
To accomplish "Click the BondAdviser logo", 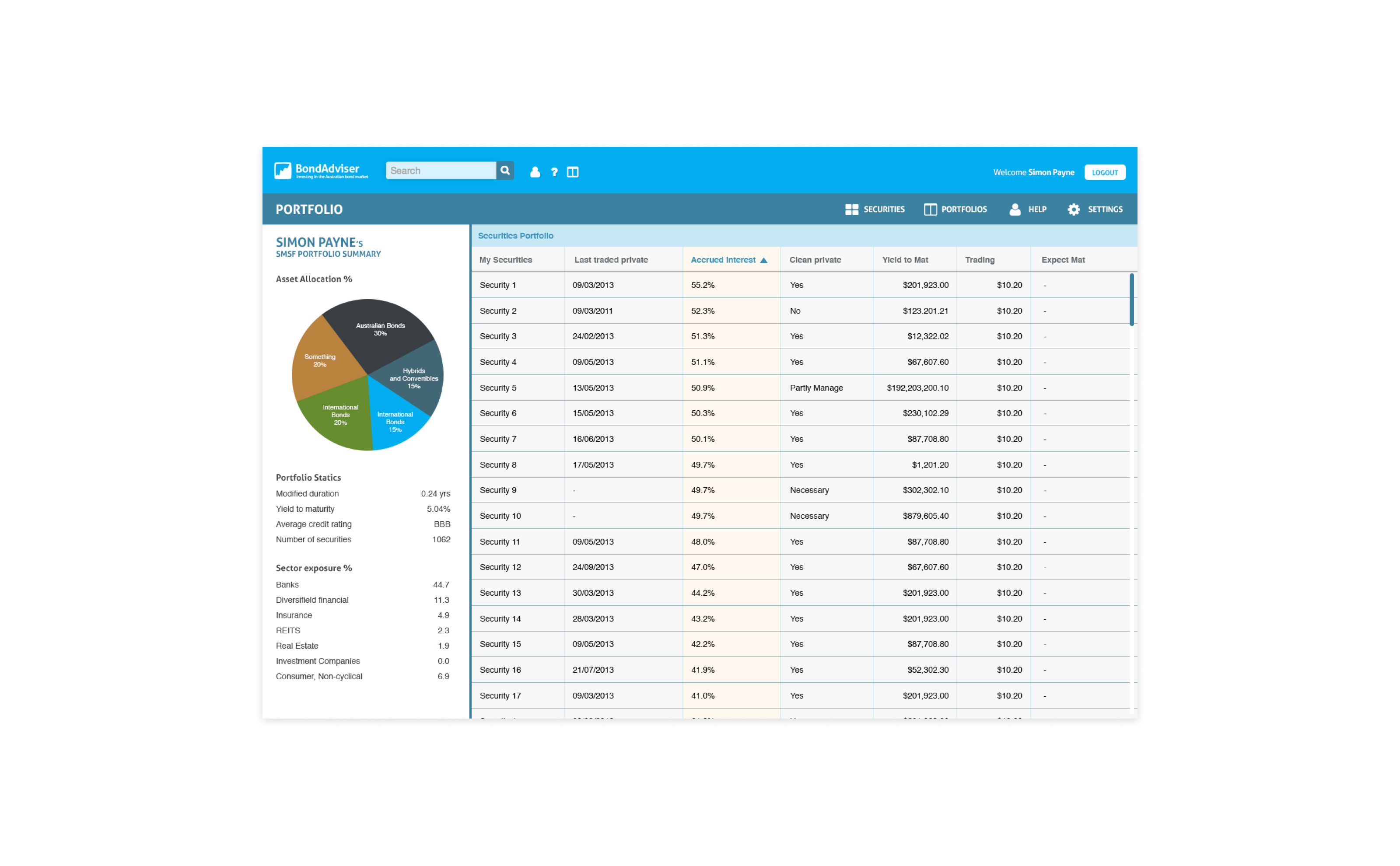I will [321, 171].
